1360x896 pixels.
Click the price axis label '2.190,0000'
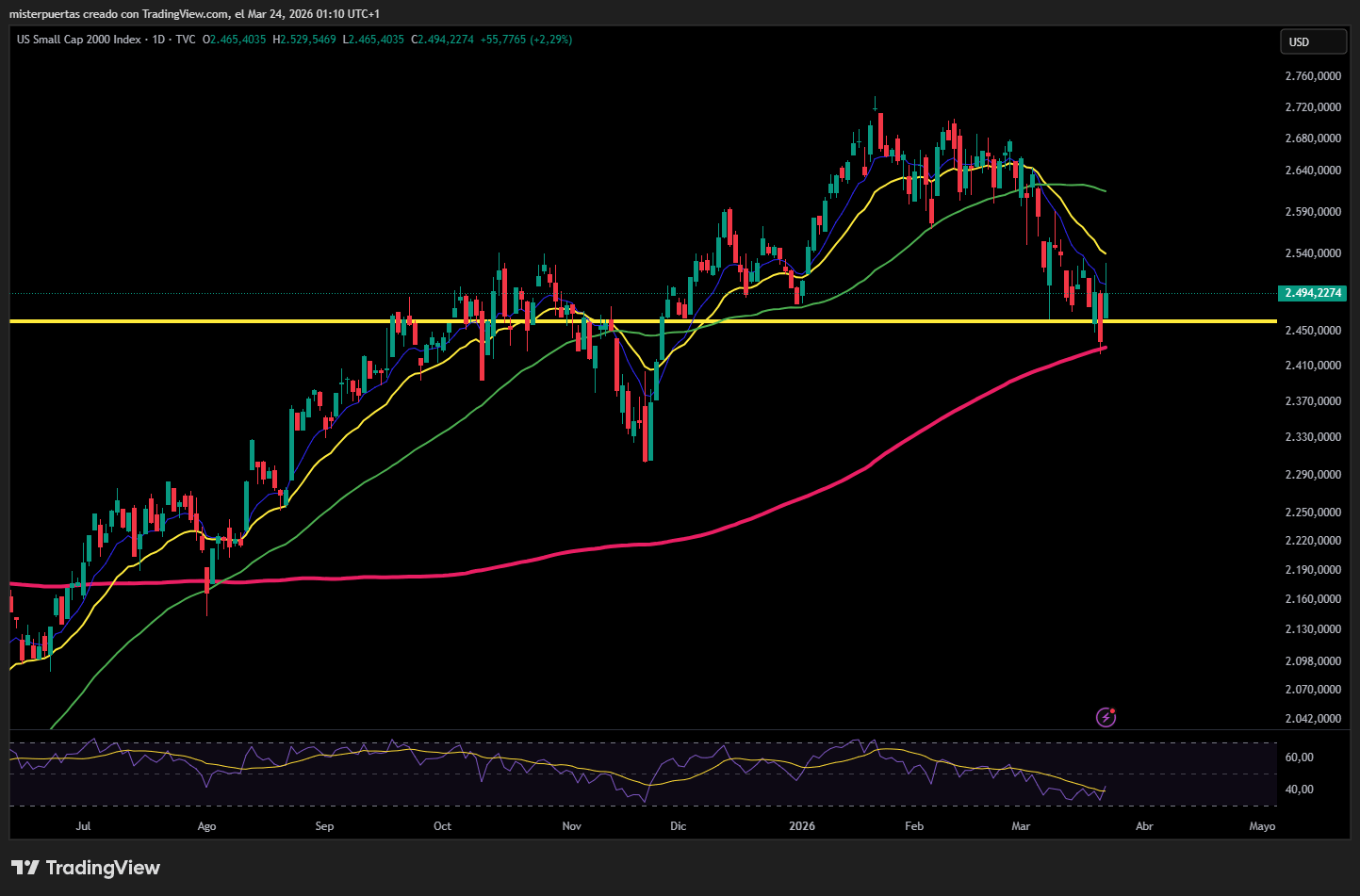[x=1313, y=570]
